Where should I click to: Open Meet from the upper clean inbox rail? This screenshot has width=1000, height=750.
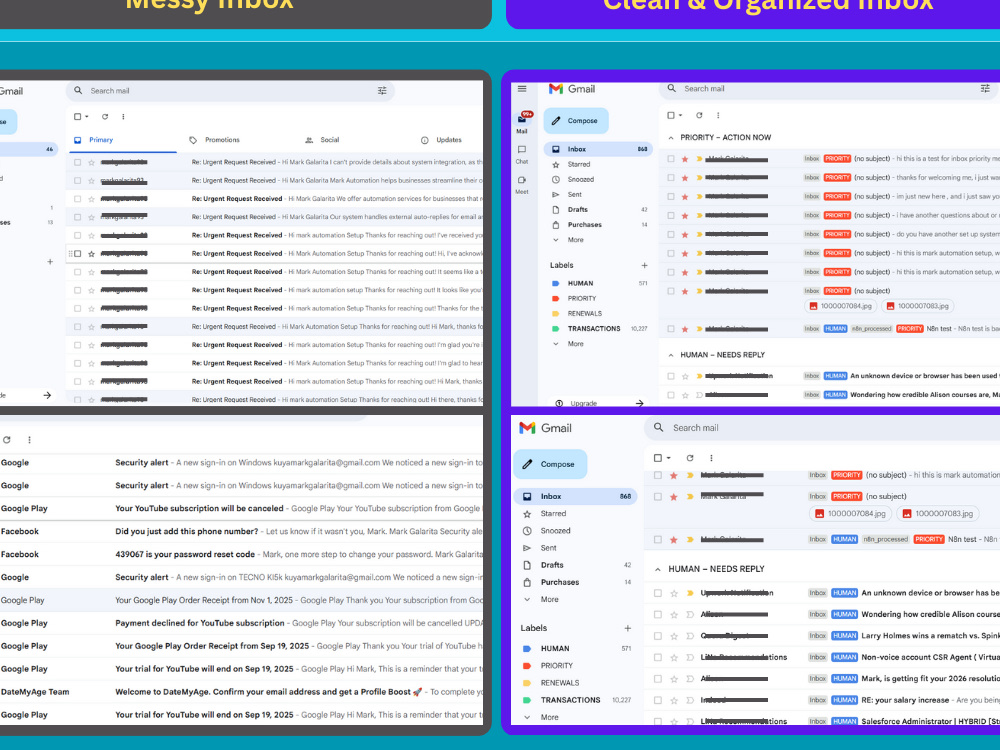[522, 180]
